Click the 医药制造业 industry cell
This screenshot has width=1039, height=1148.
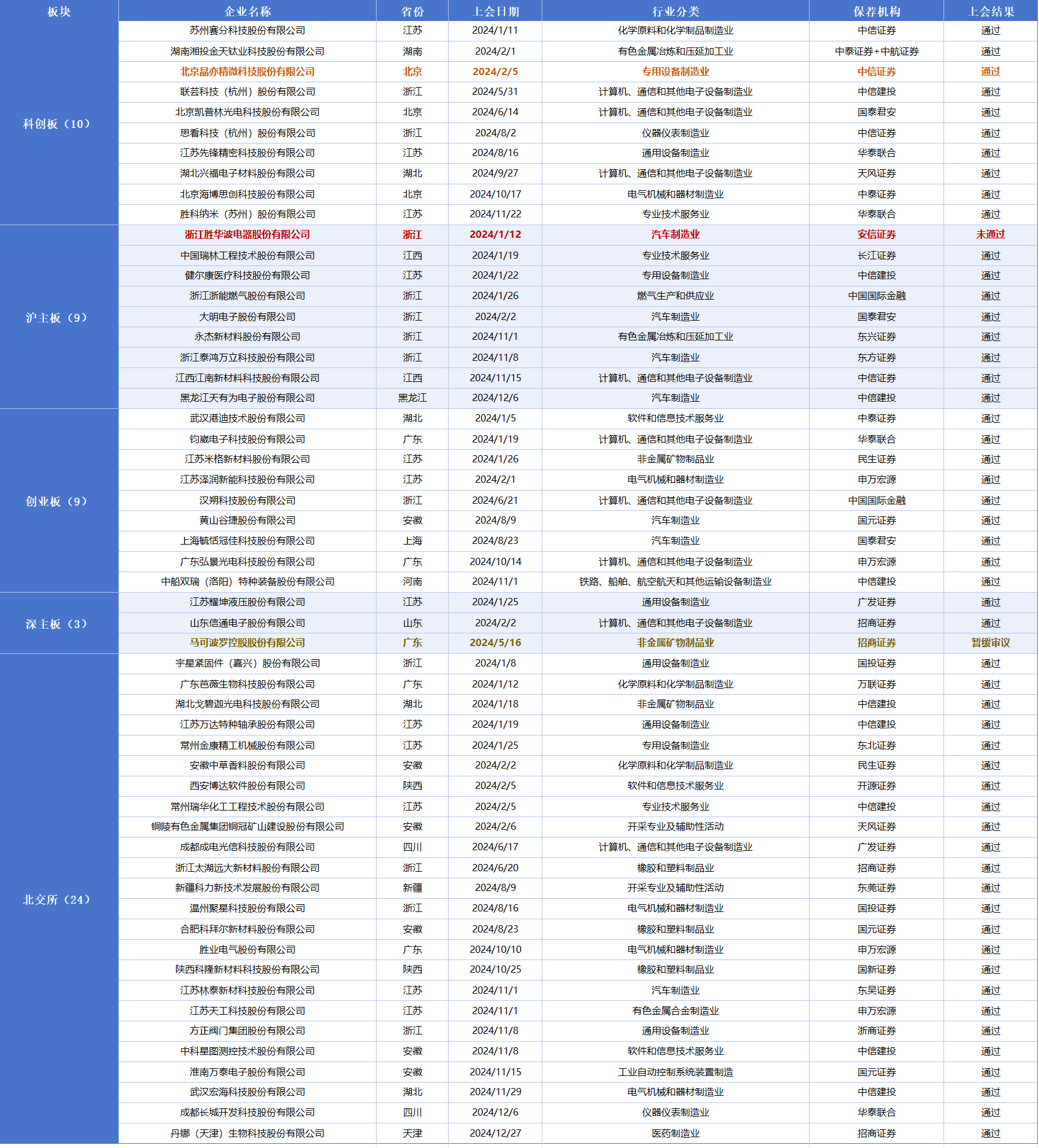click(x=675, y=1134)
